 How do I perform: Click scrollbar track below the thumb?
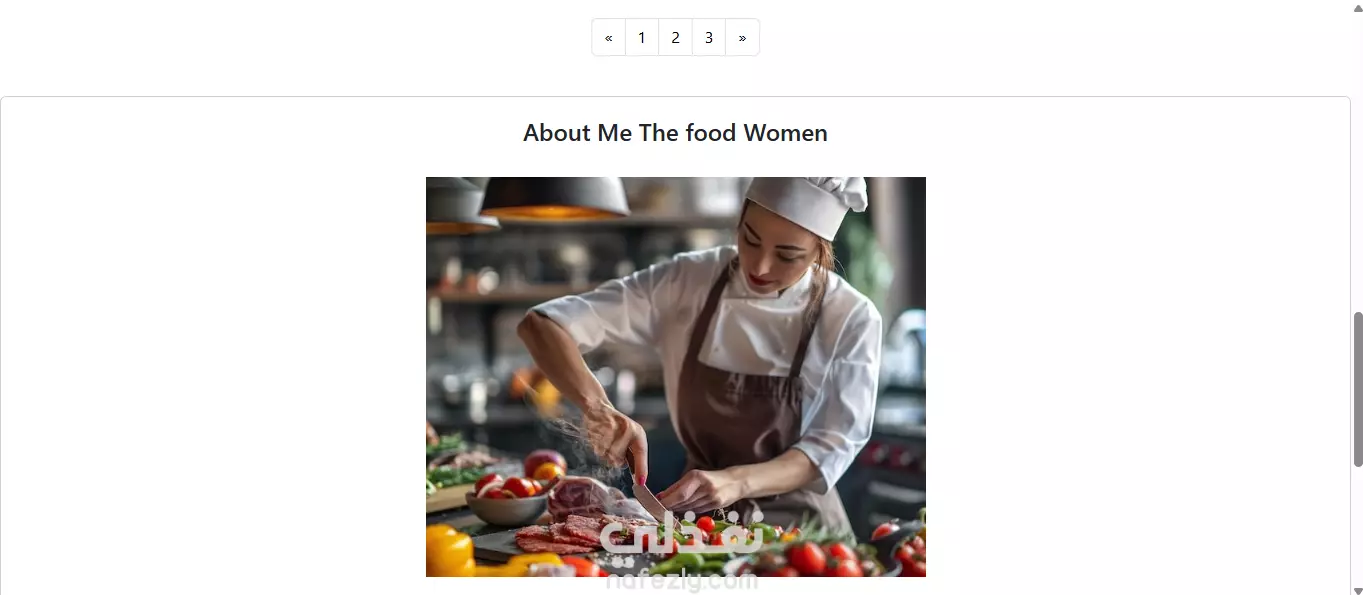pos(1357,524)
